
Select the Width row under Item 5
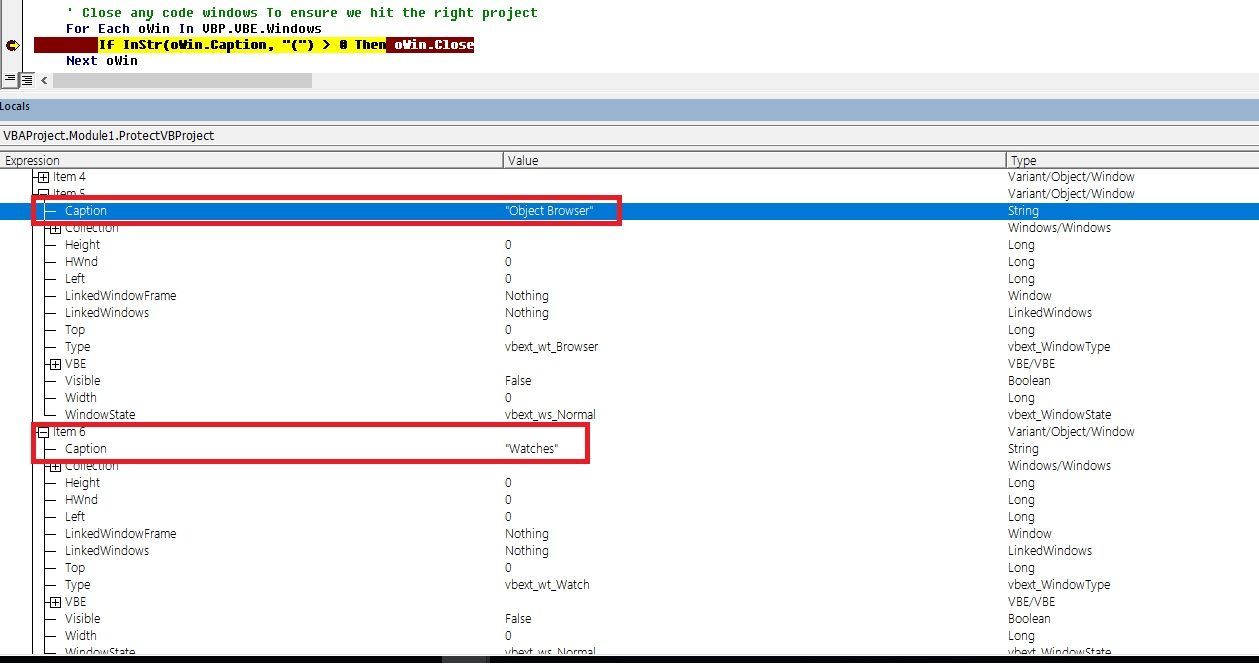[629, 398]
